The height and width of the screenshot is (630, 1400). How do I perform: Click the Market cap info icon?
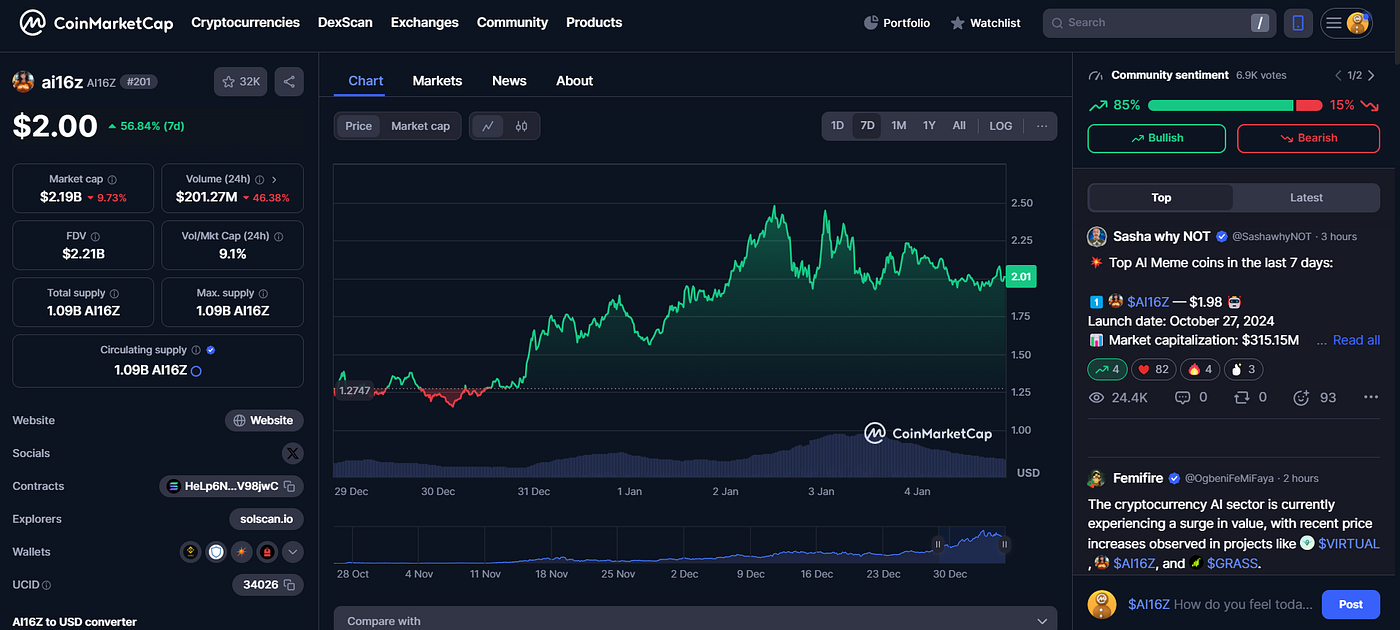112,179
